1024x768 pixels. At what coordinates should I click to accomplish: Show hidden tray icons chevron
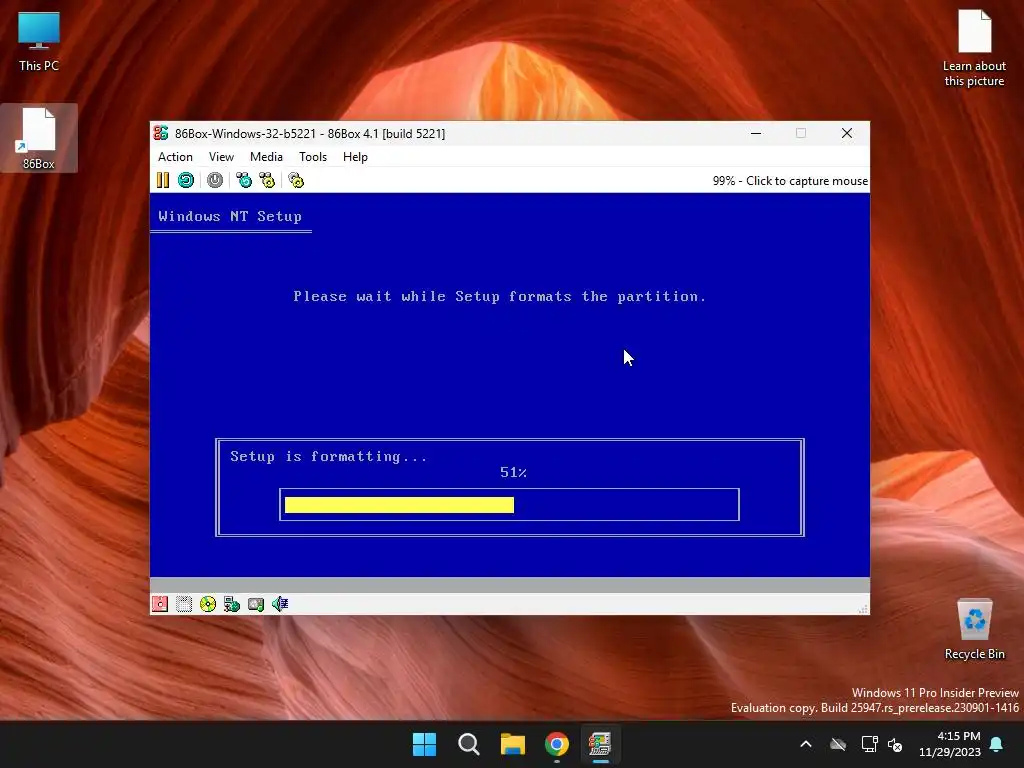[806, 744]
